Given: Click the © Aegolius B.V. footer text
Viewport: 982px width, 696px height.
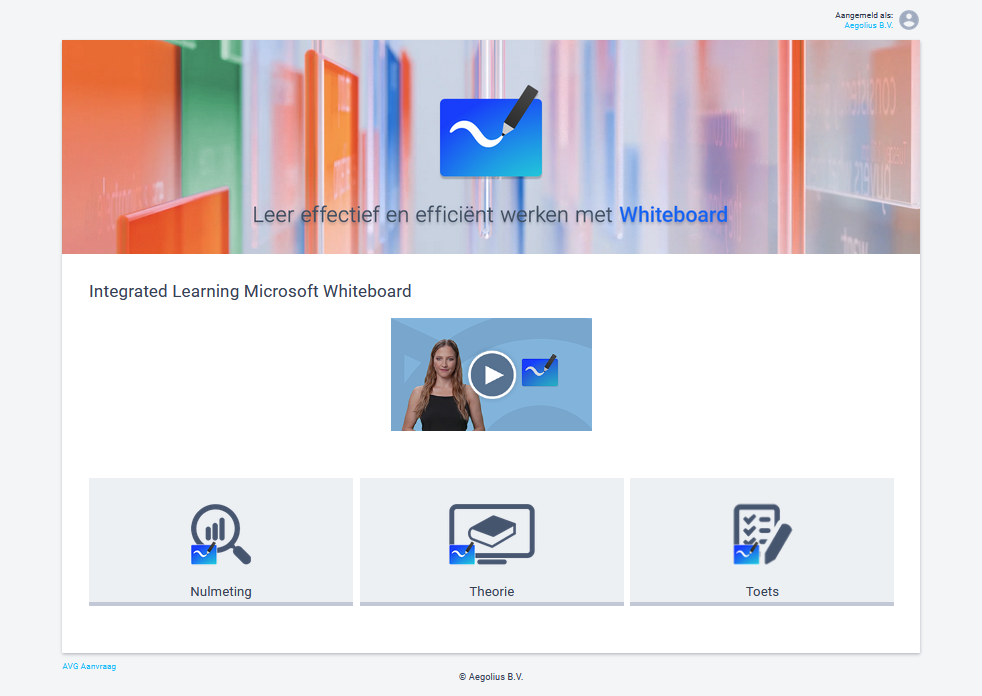Looking at the screenshot, I should click(x=491, y=677).
